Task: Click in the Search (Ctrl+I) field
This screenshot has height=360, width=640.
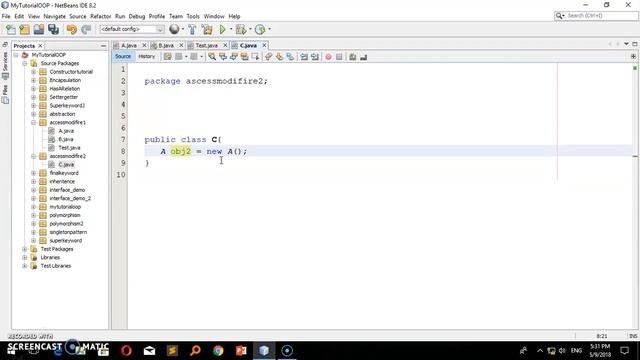Action: (x=601, y=16)
